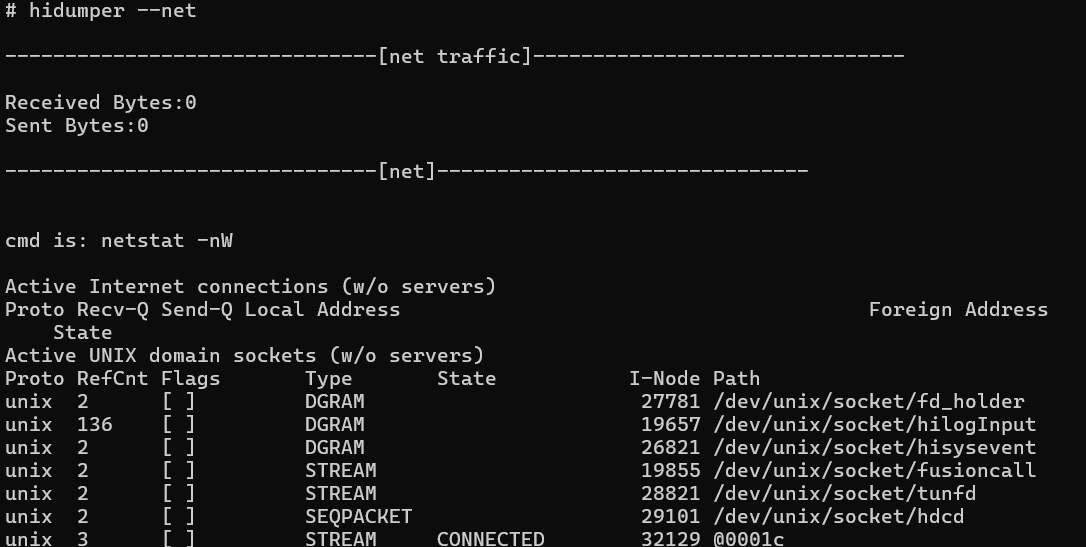
Task: Click the 'RefCnt' column header
Action: pyautogui.click(x=112, y=379)
